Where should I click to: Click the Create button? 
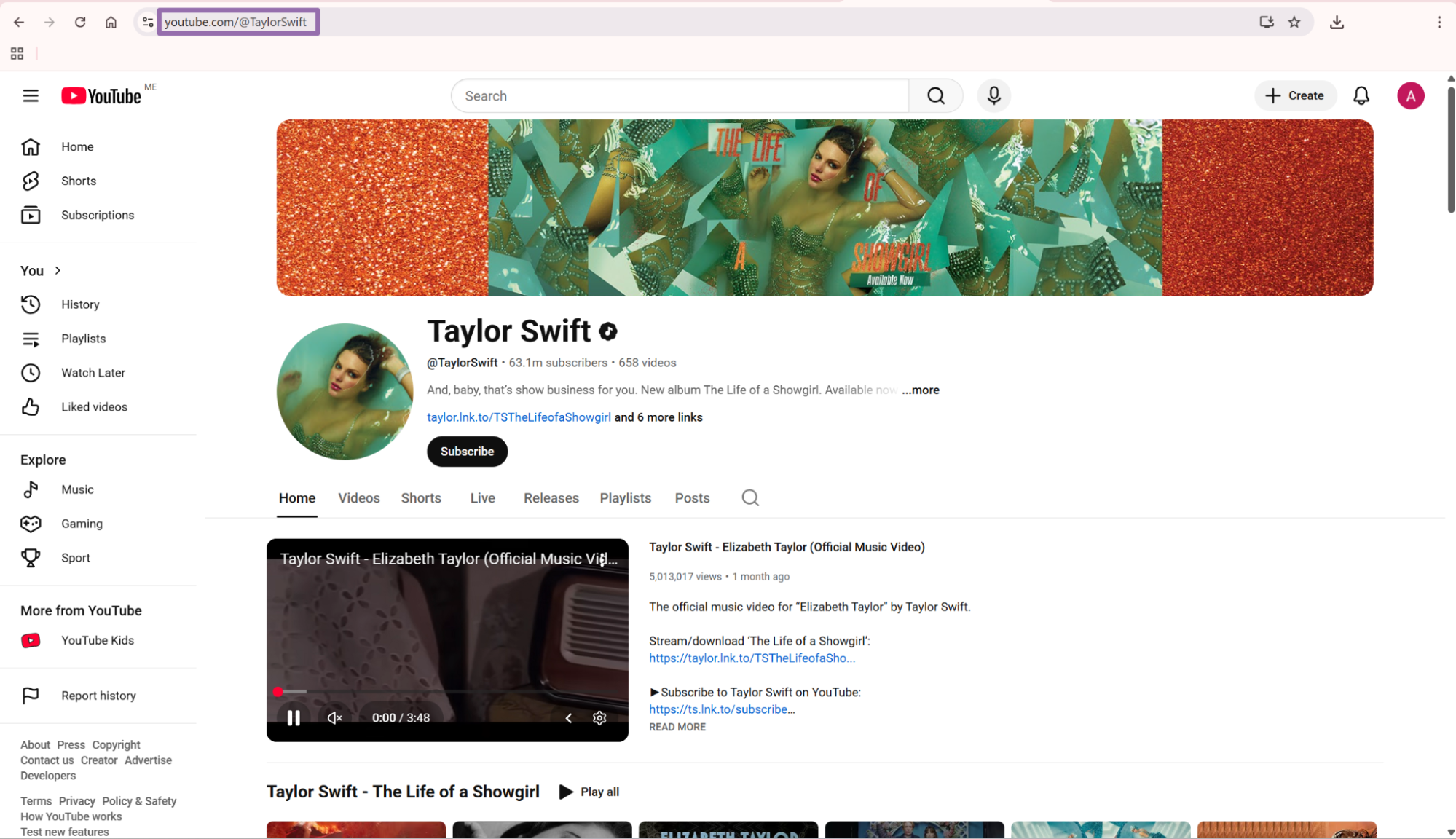(1294, 96)
